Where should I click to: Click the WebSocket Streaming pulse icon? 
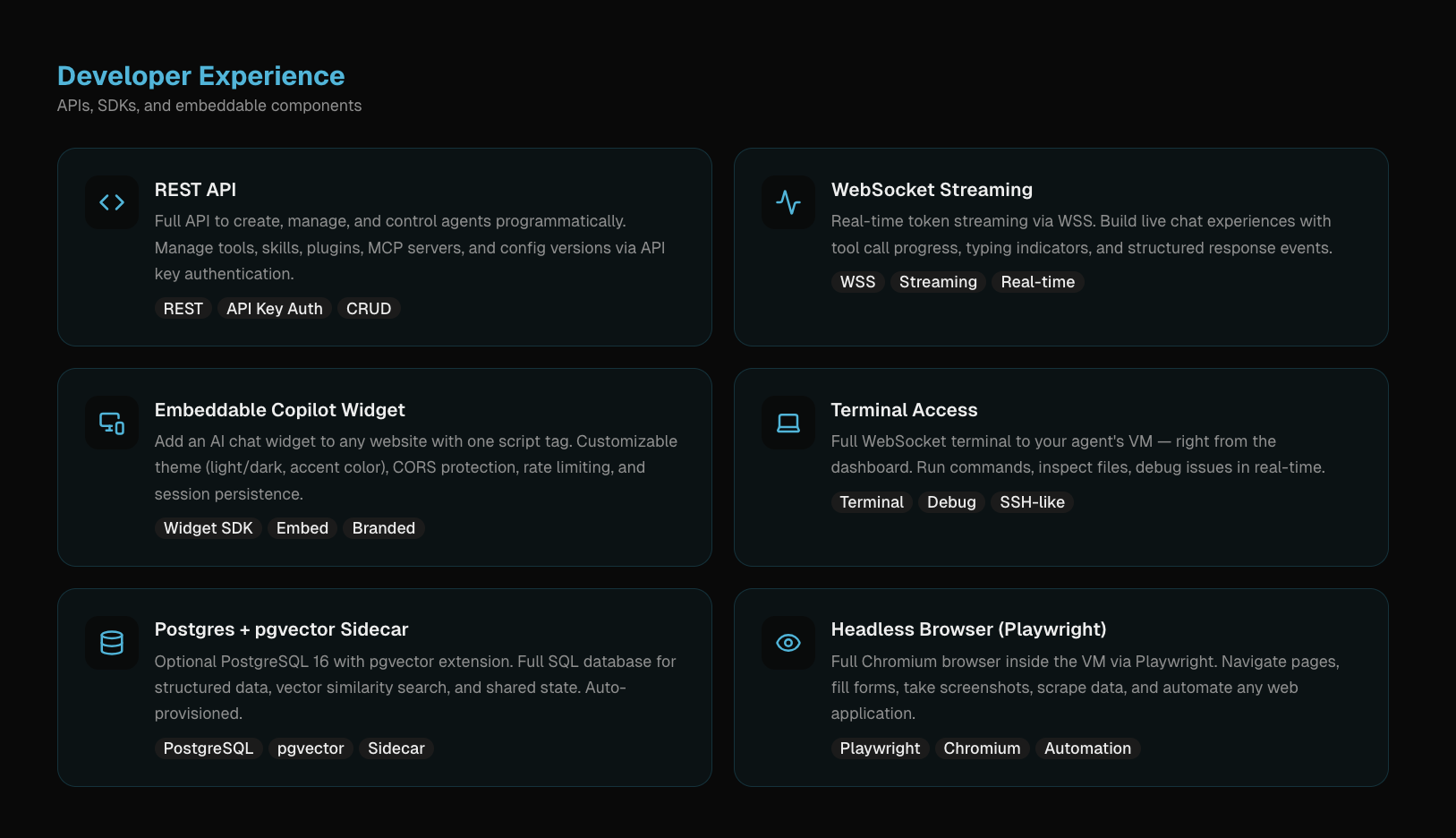pos(788,202)
